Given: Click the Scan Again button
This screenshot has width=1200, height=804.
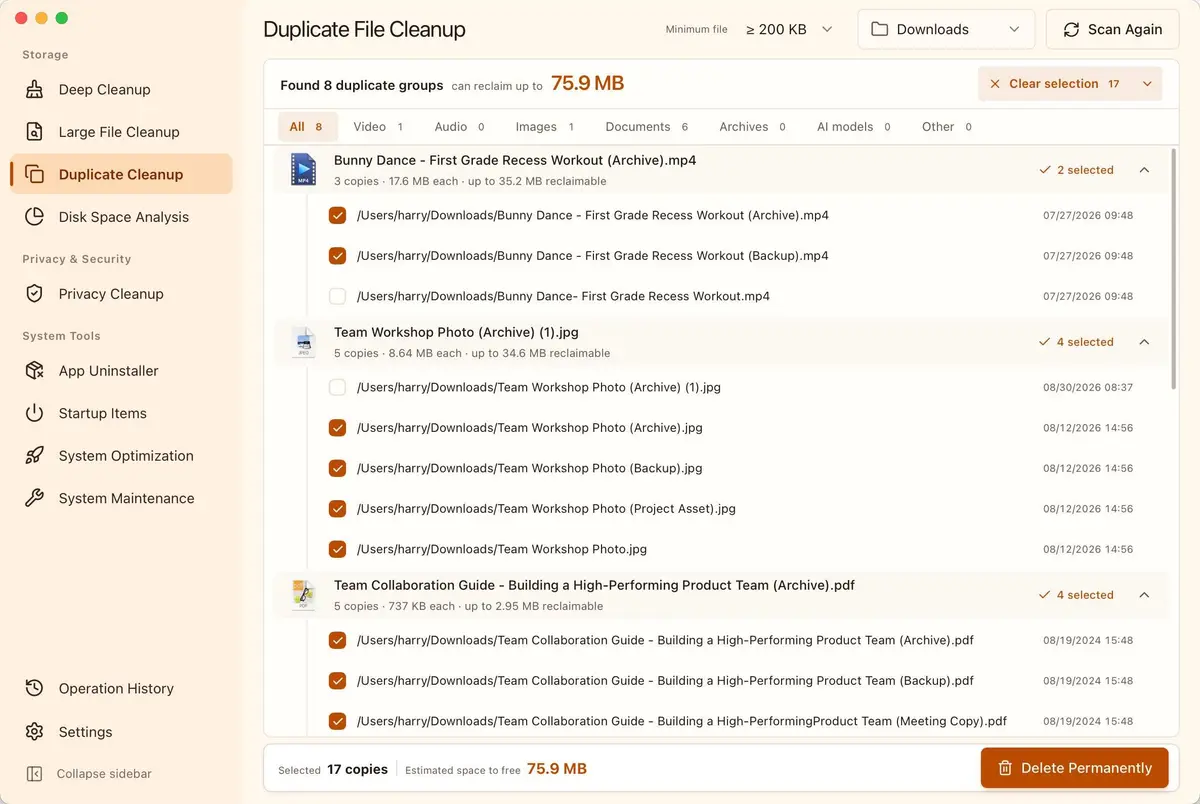Looking at the screenshot, I should tap(1112, 29).
